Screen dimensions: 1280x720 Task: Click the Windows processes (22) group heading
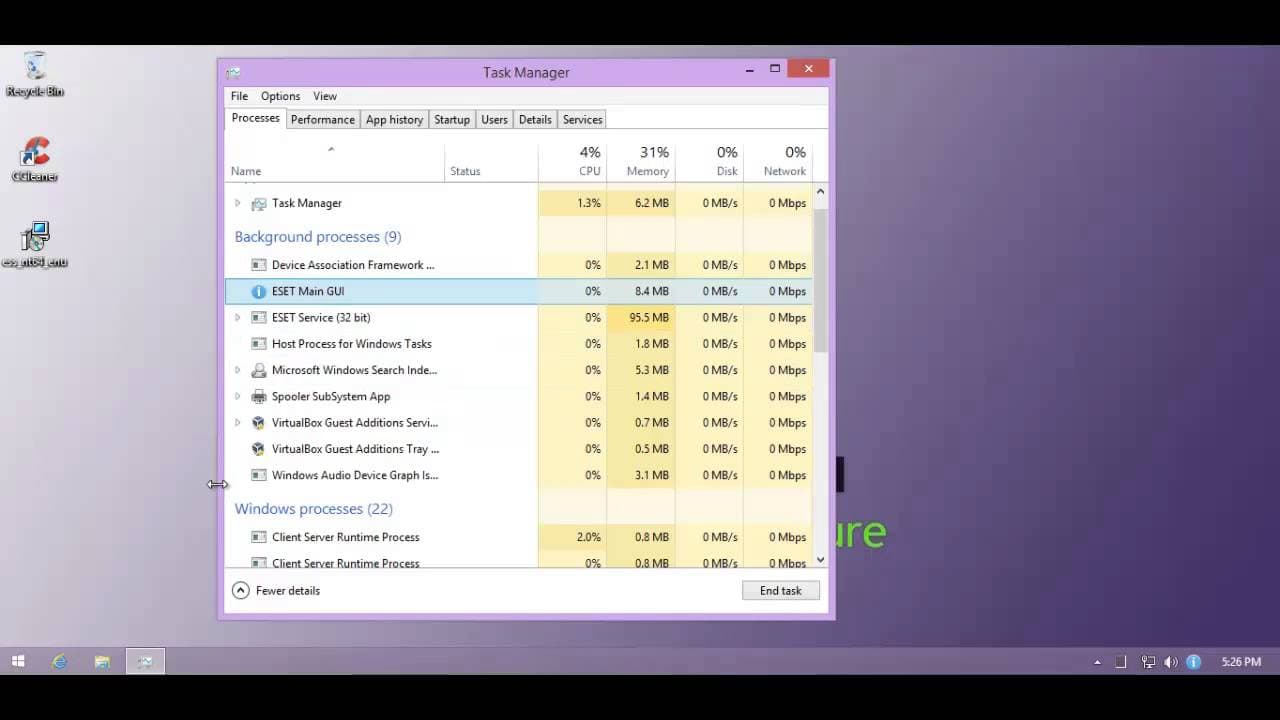point(313,509)
